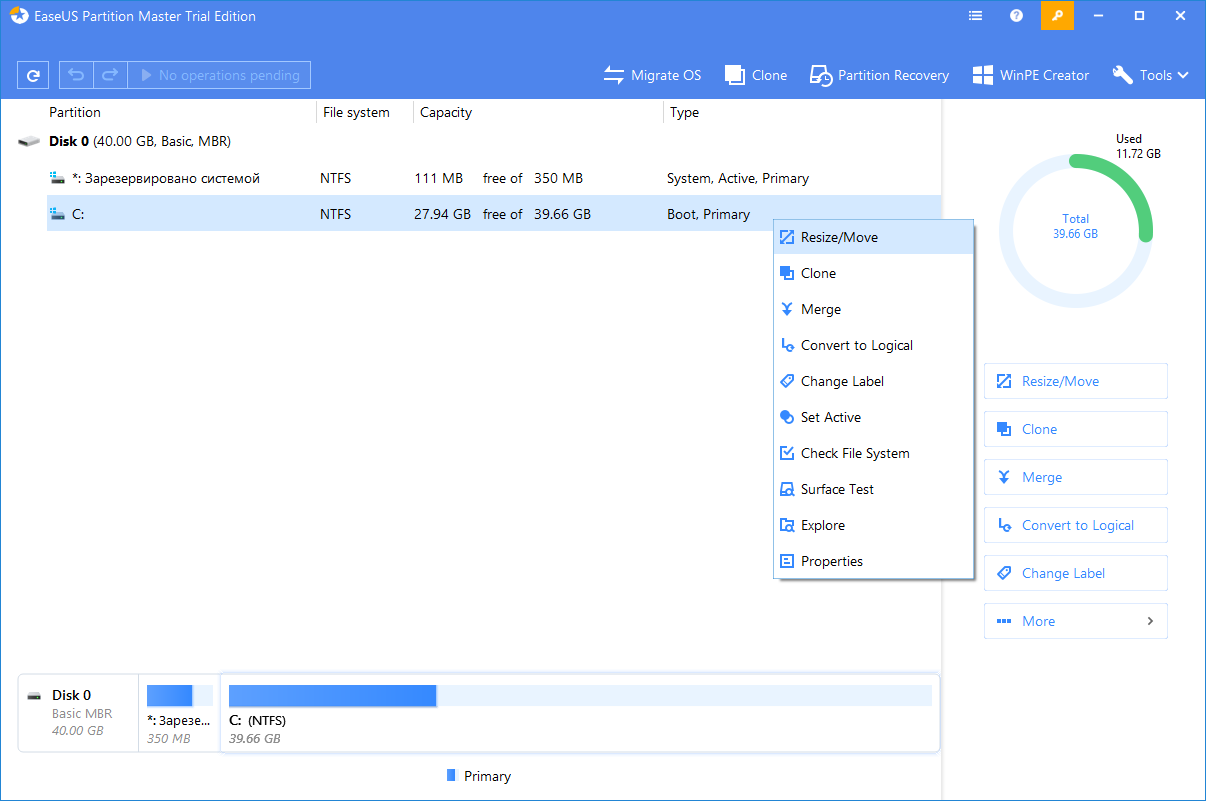Screen dimensions: 1206x801
Task: Click the refresh icon in the toolbar
Action: pyautogui.click(x=33, y=75)
